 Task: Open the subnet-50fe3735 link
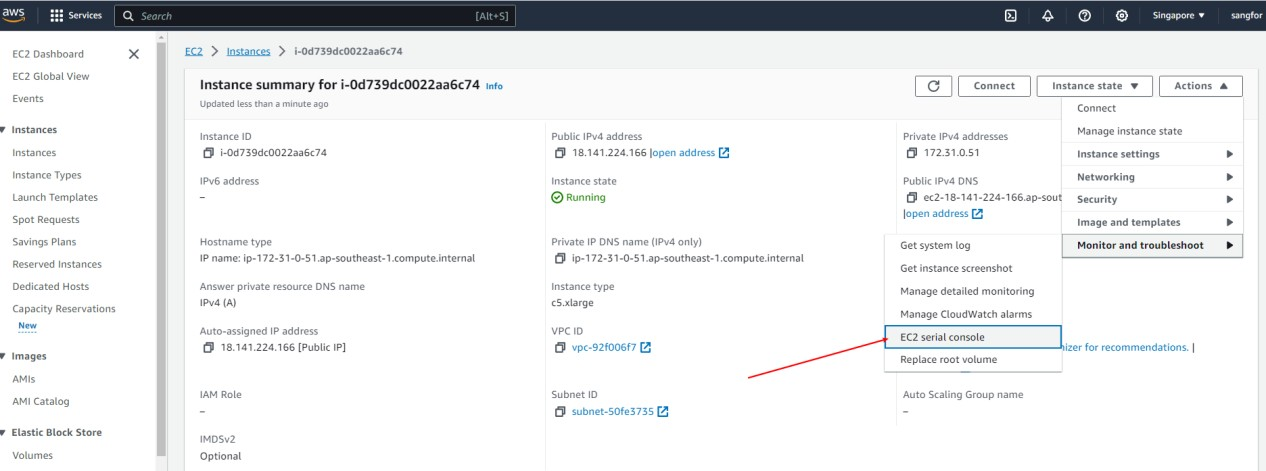tap(612, 411)
